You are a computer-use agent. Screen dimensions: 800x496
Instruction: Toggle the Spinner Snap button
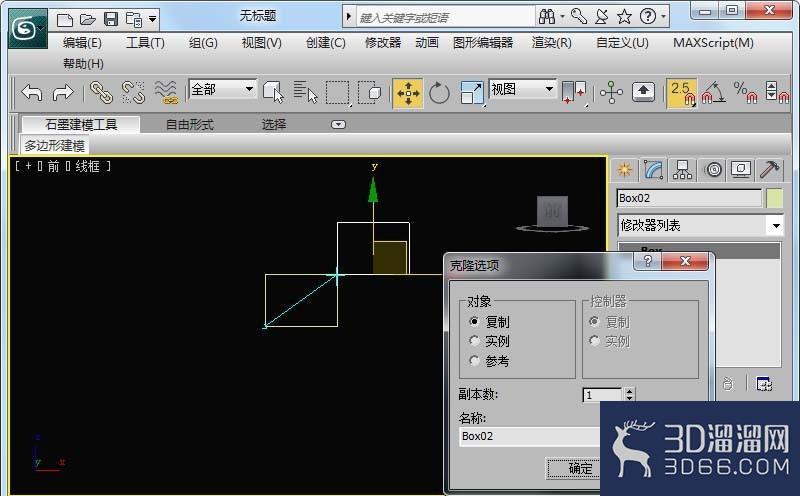778,93
